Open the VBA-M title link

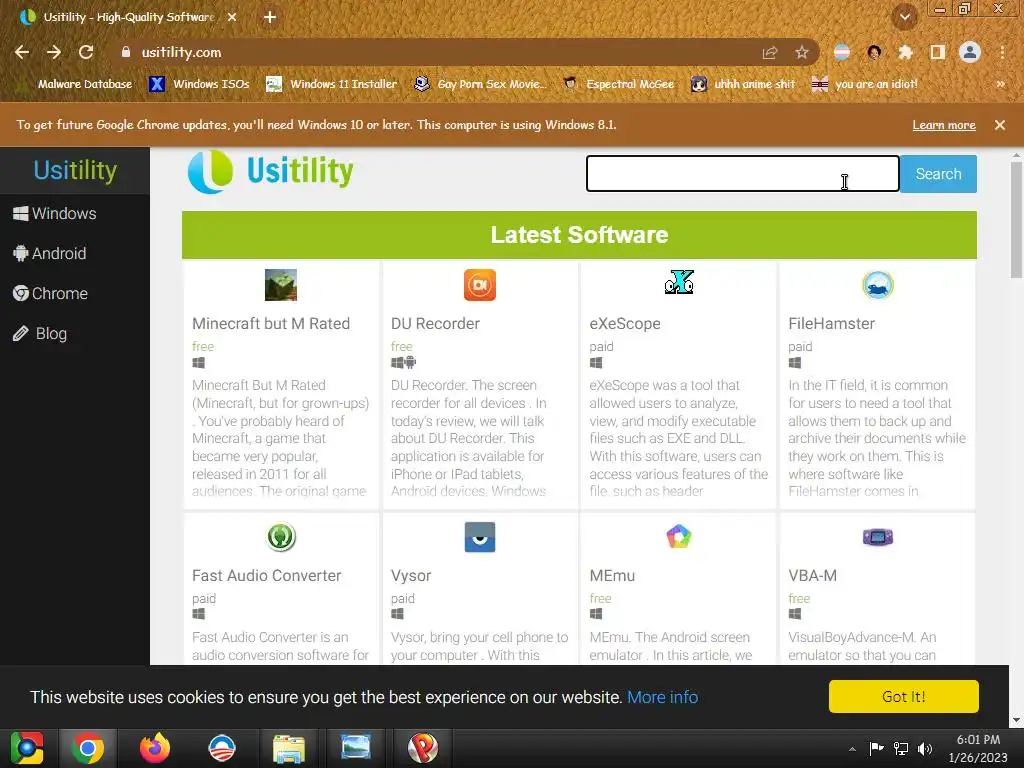click(x=812, y=576)
